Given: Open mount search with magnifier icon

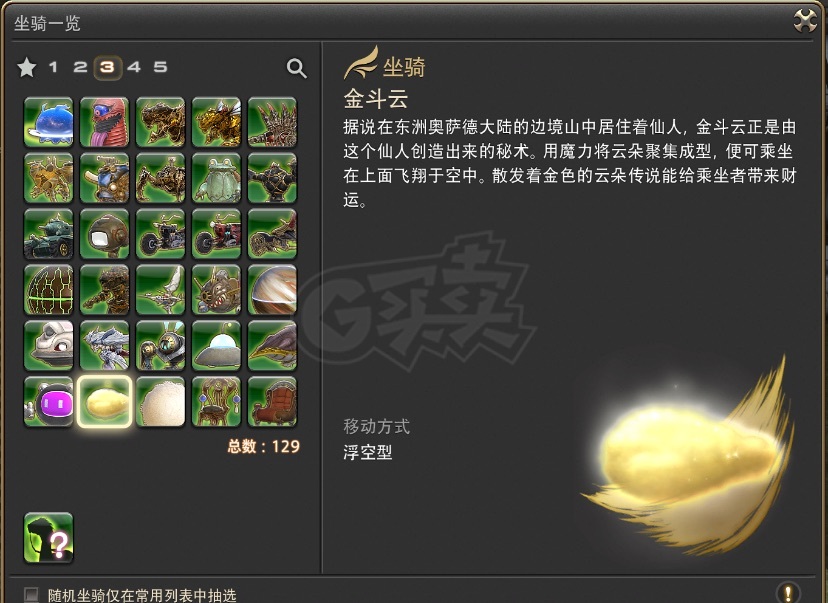Looking at the screenshot, I should (296, 68).
